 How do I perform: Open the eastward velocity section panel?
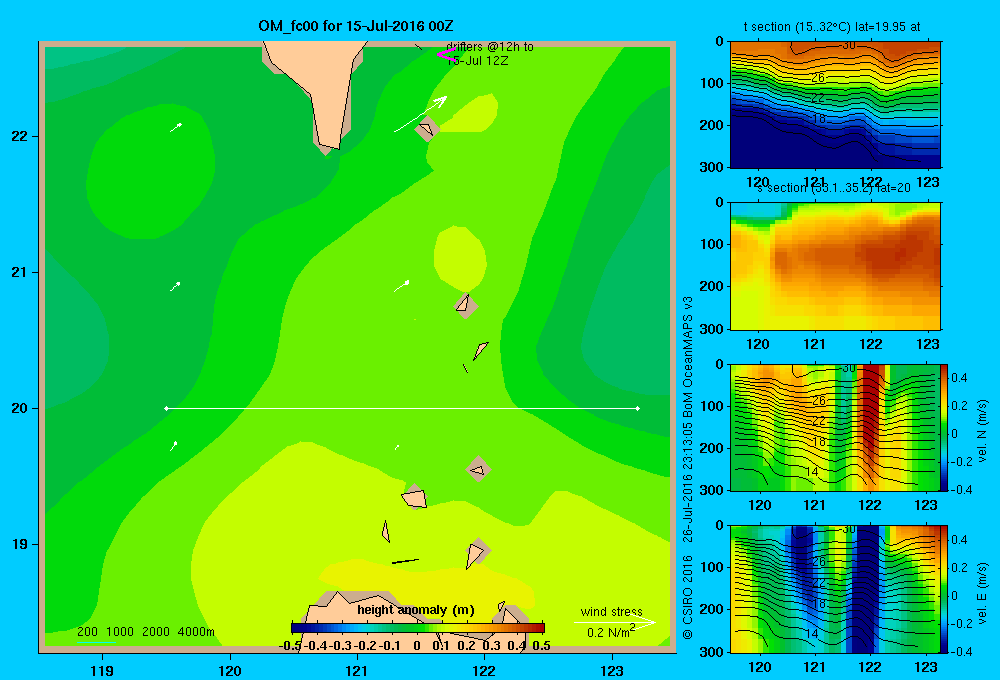(x=835, y=589)
